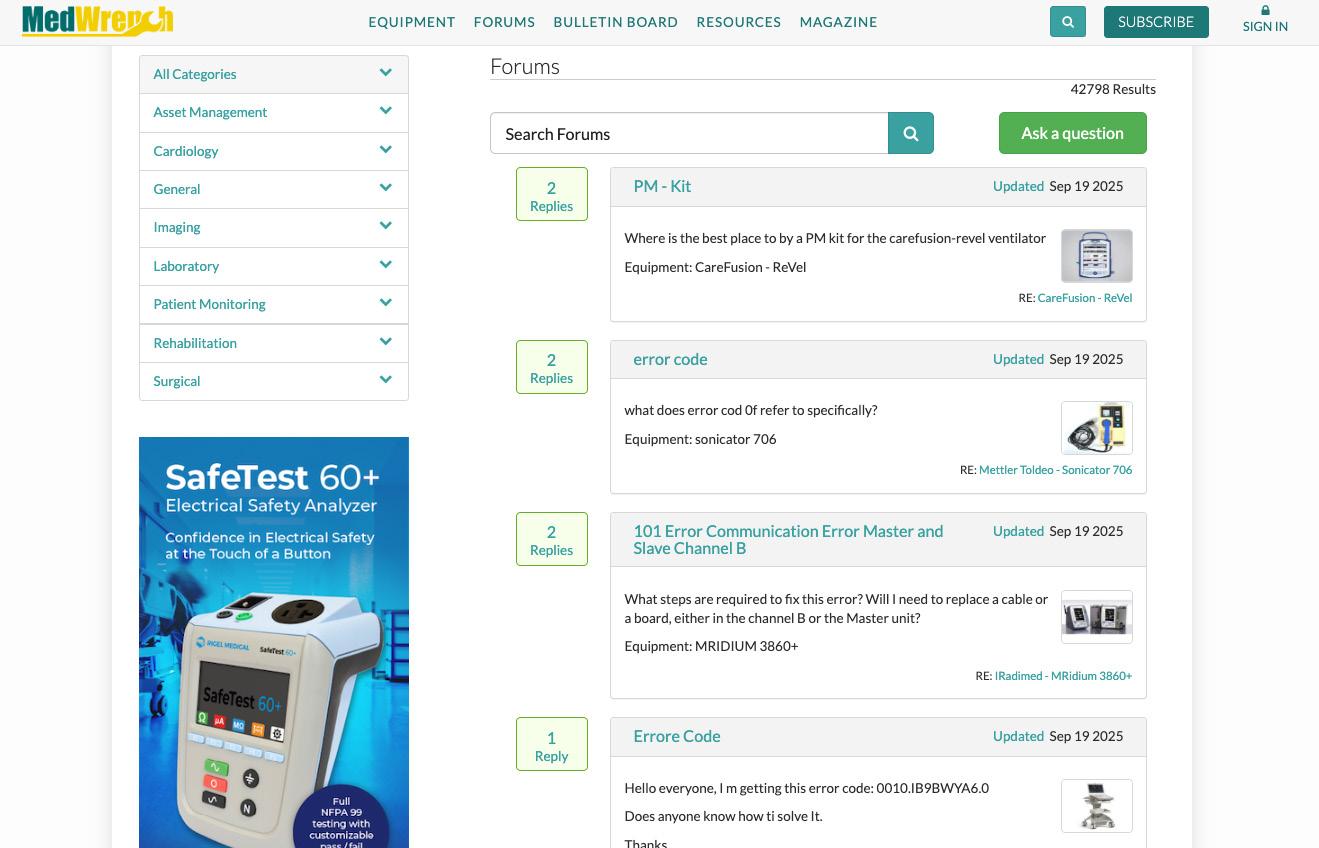
Task: Expand the Rehabilitation category chevron
Action: click(385, 342)
